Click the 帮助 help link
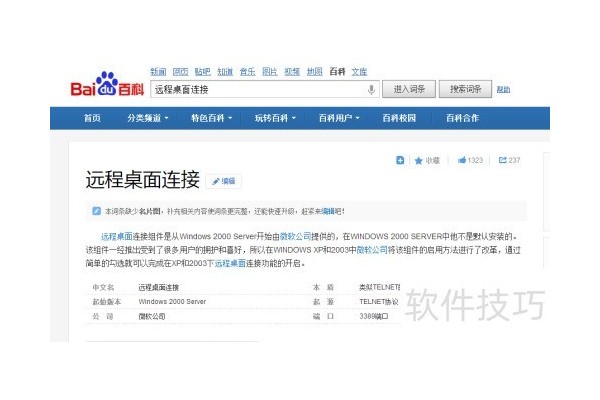This screenshot has width=600, height=400. [x=503, y=90]
